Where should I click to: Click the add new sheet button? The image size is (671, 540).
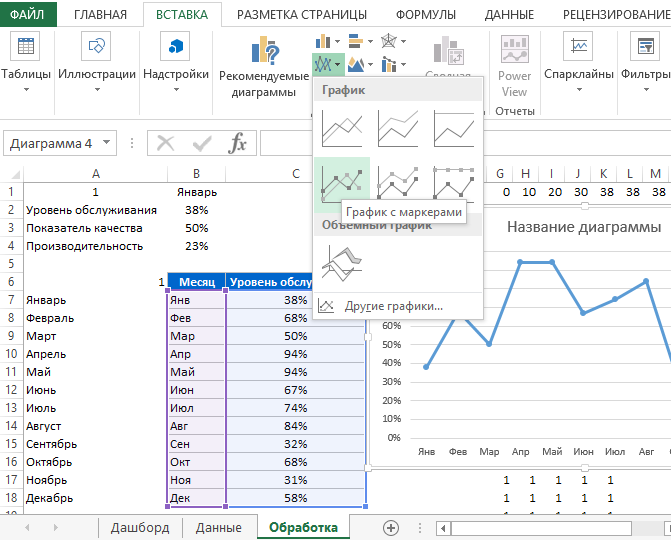(x=391, y=527)
